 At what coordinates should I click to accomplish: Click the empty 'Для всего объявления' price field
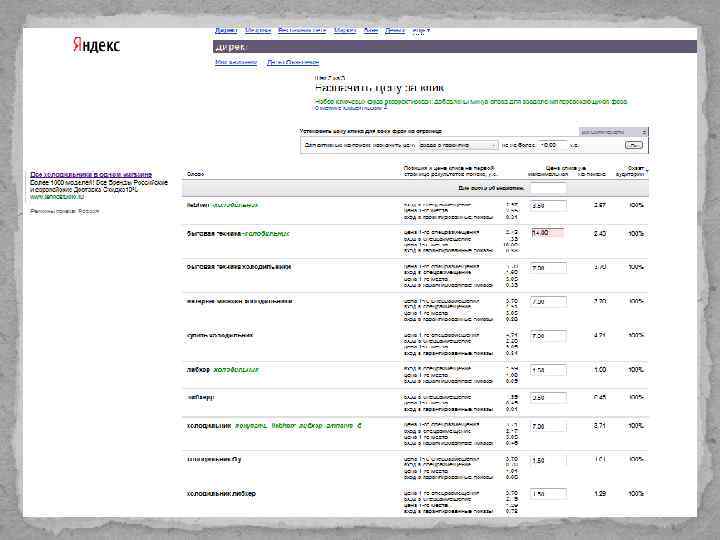(x=548, y=188)
